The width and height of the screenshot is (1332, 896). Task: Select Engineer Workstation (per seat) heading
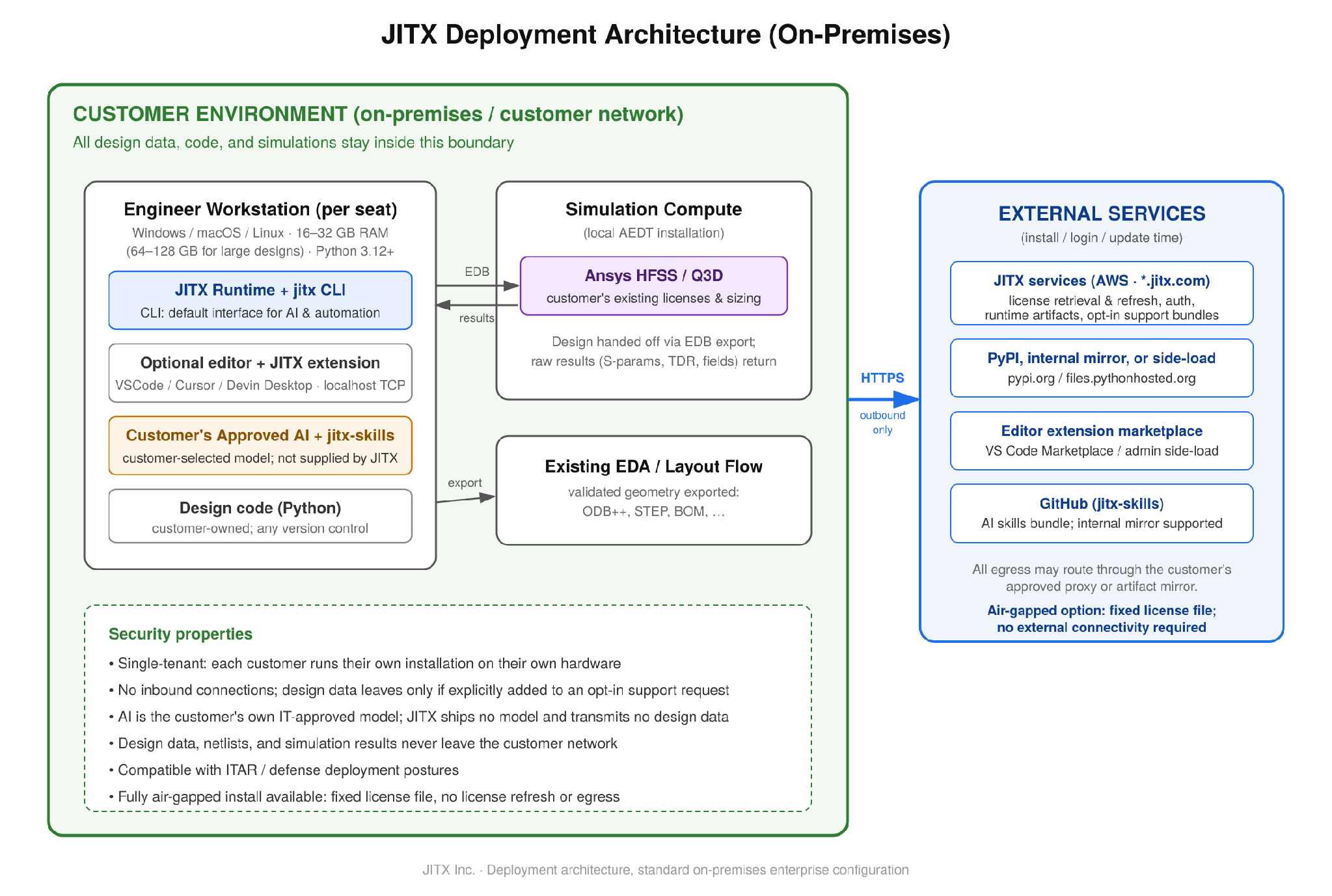(x=260, y=210)
